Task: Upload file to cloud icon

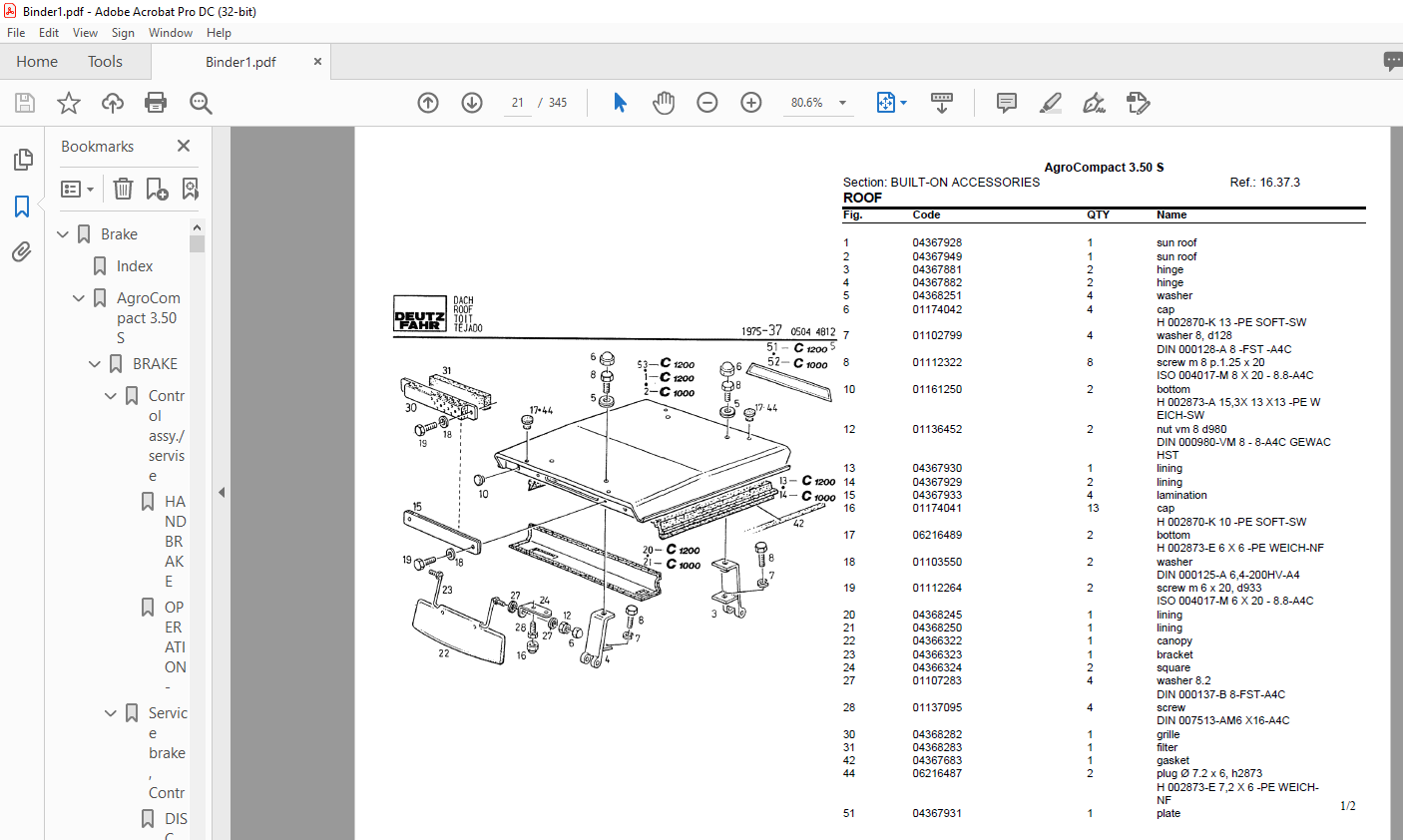Action: pyautogui.click(x=113, y=103)
